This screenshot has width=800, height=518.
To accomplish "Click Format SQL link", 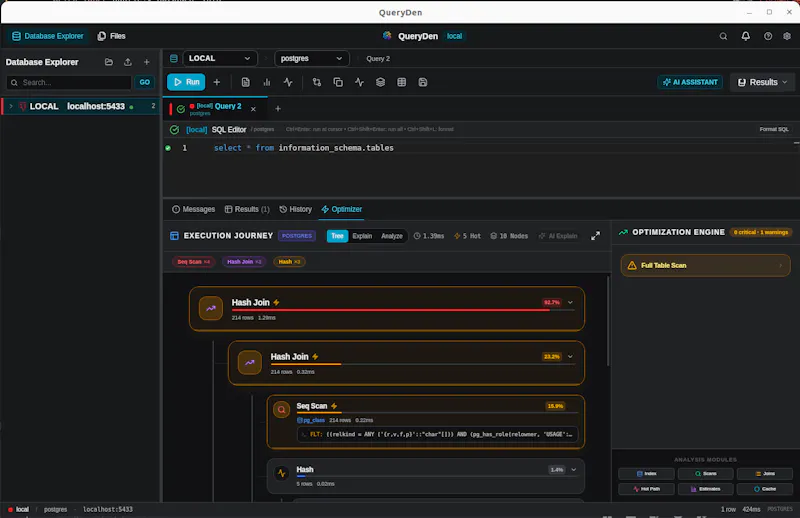I will [x=774, y=129].
